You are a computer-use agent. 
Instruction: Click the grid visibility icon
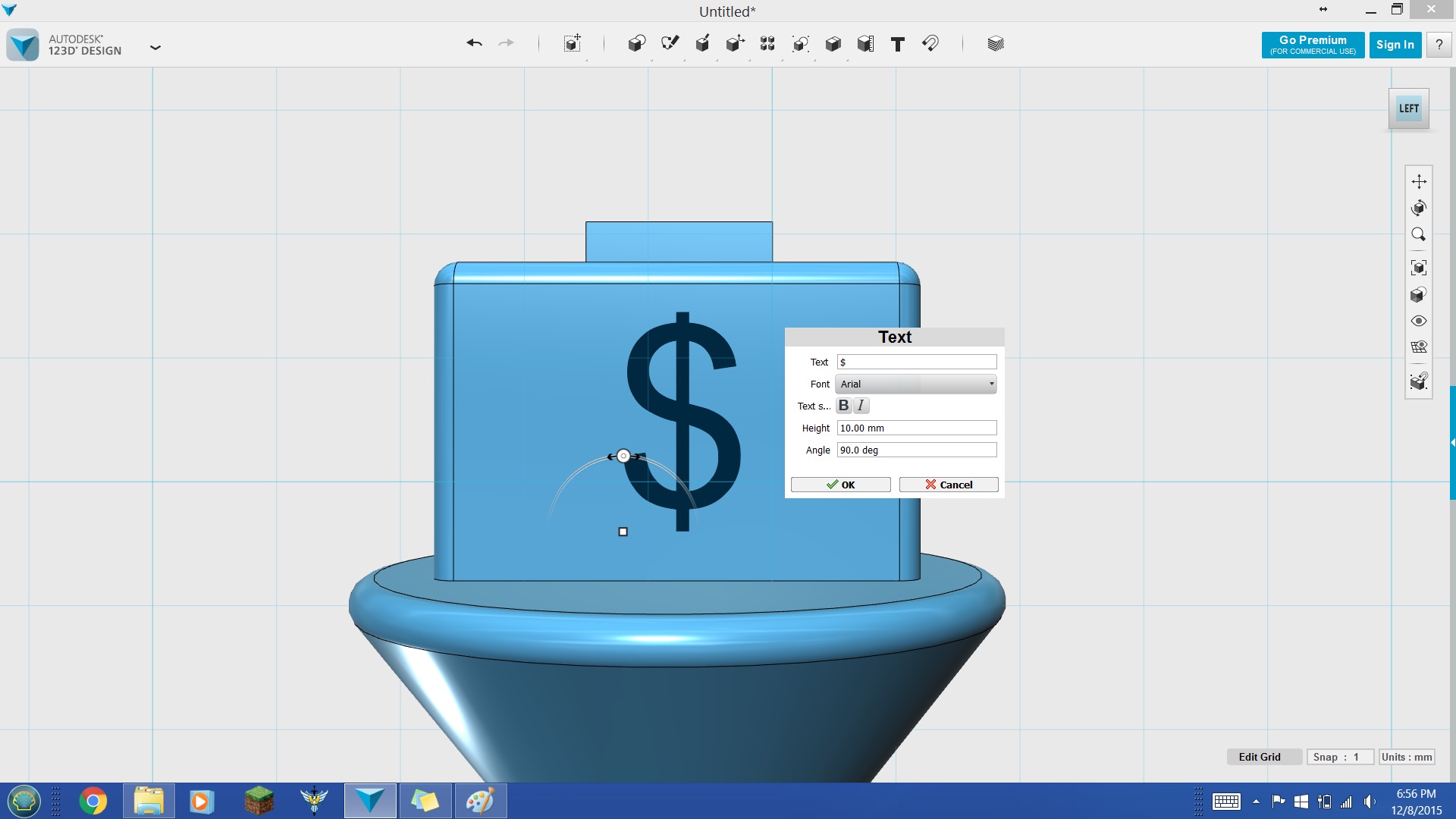(1419, 347)
